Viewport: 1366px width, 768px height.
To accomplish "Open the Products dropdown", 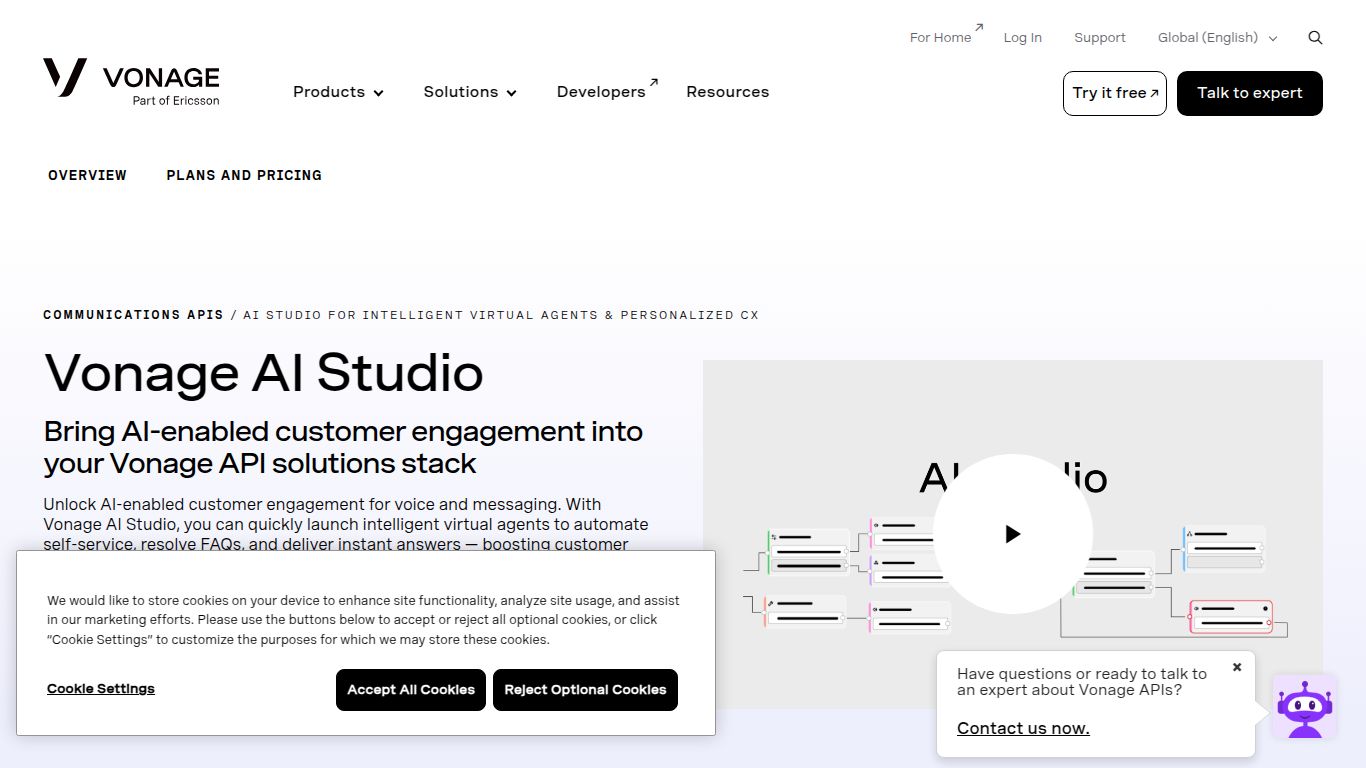I will 338,92.
